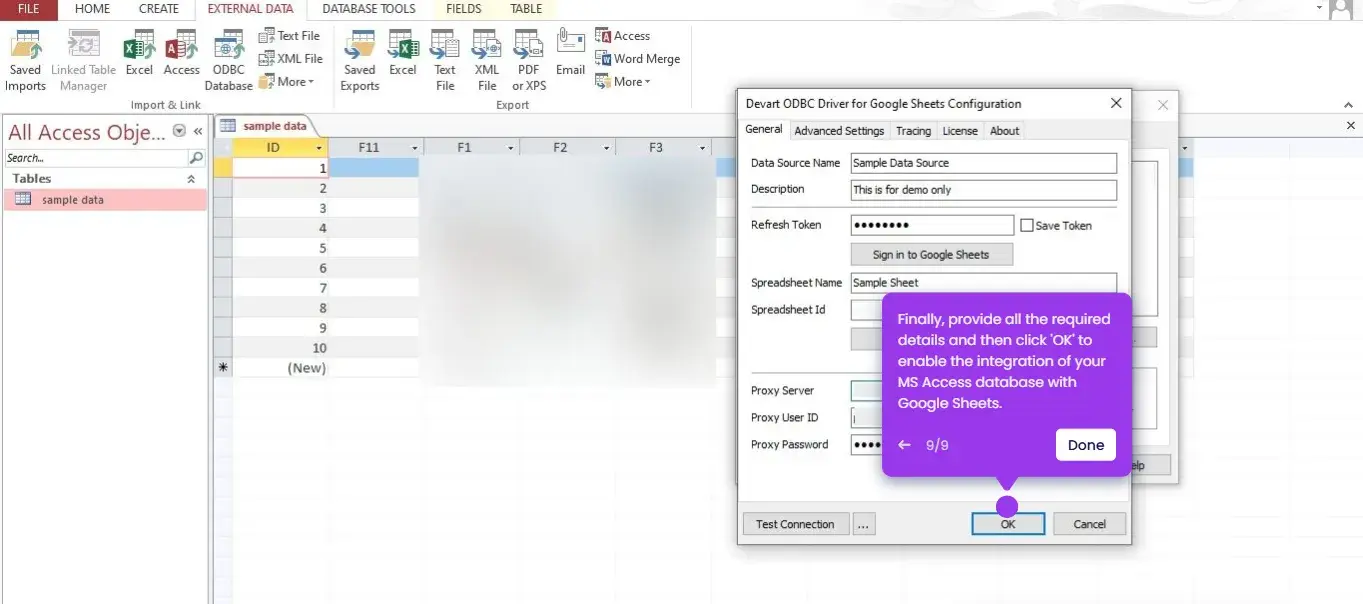This screenshot has width=1363, height=604.
Task: Click the Data Source Name field
Action: 983,163
